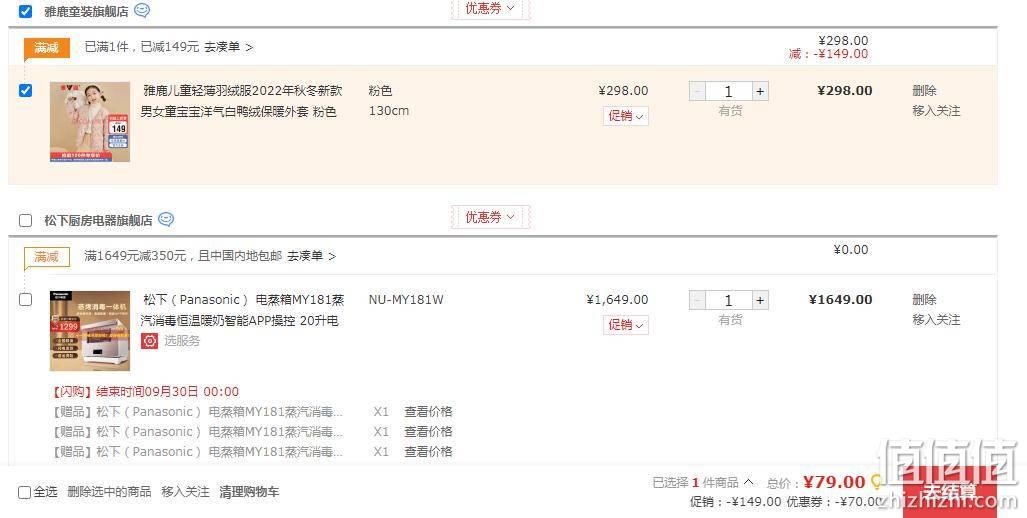Click 去凑单 link in 已减149元 row
This screenshot has height=518, width=1027.
pos(228,47)
